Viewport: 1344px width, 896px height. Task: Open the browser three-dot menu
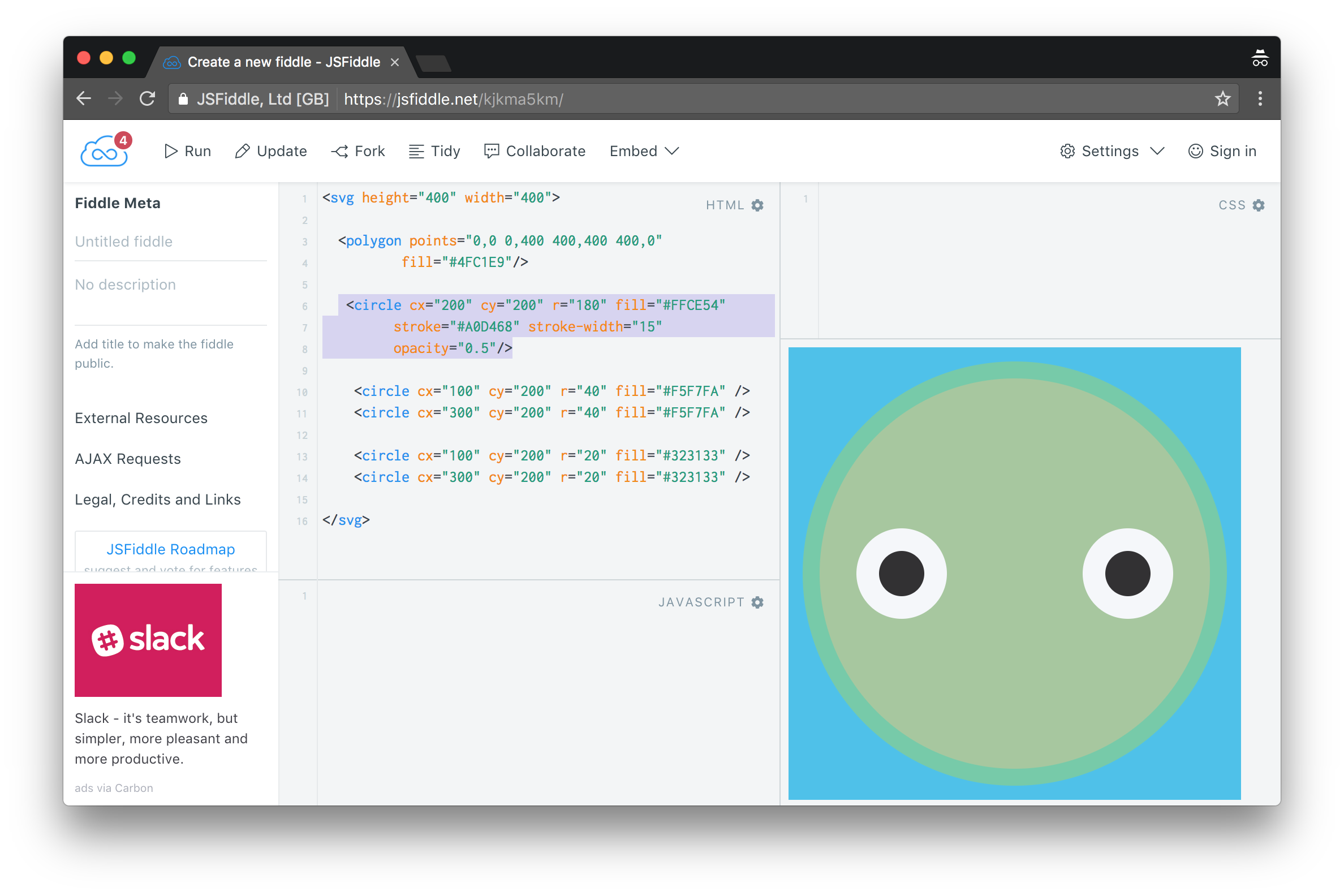pyautogui.click(x=1259, y=99)
